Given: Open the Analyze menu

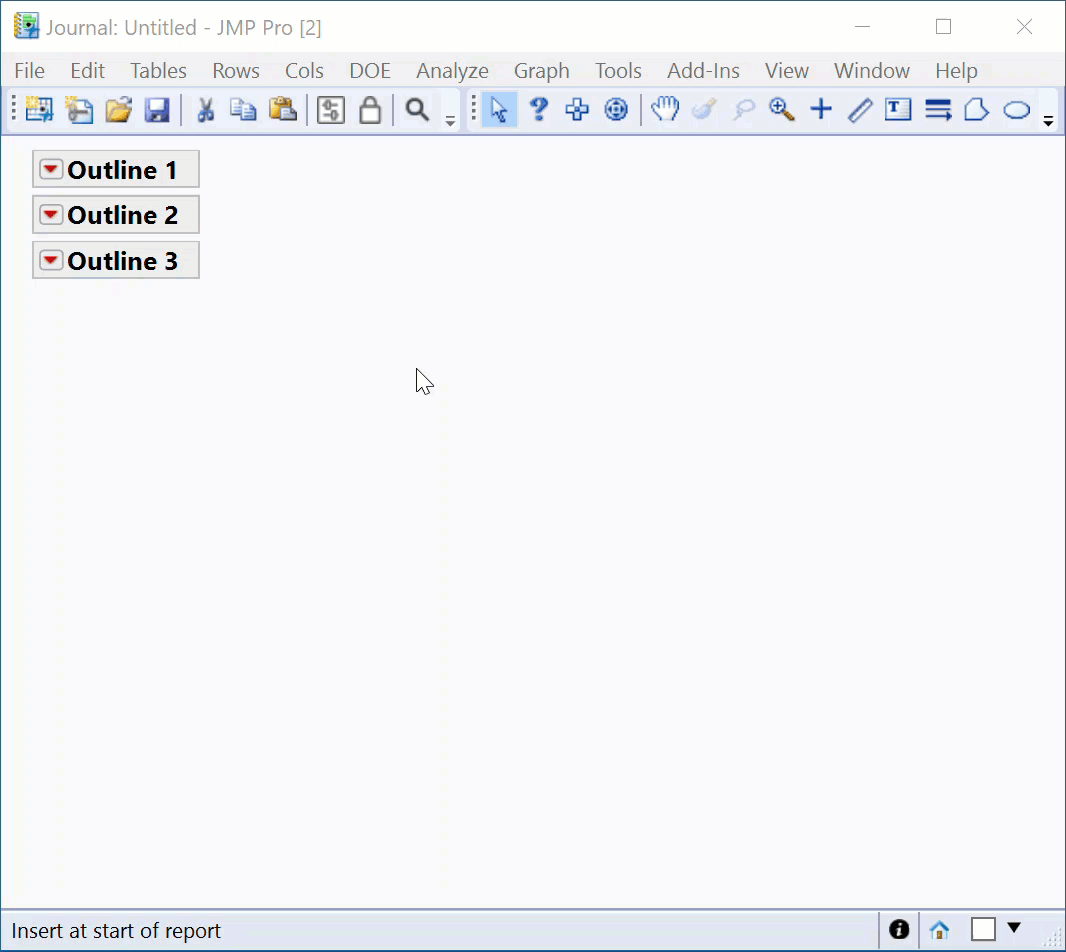Looking at the screenshot, I should [452, 70].
